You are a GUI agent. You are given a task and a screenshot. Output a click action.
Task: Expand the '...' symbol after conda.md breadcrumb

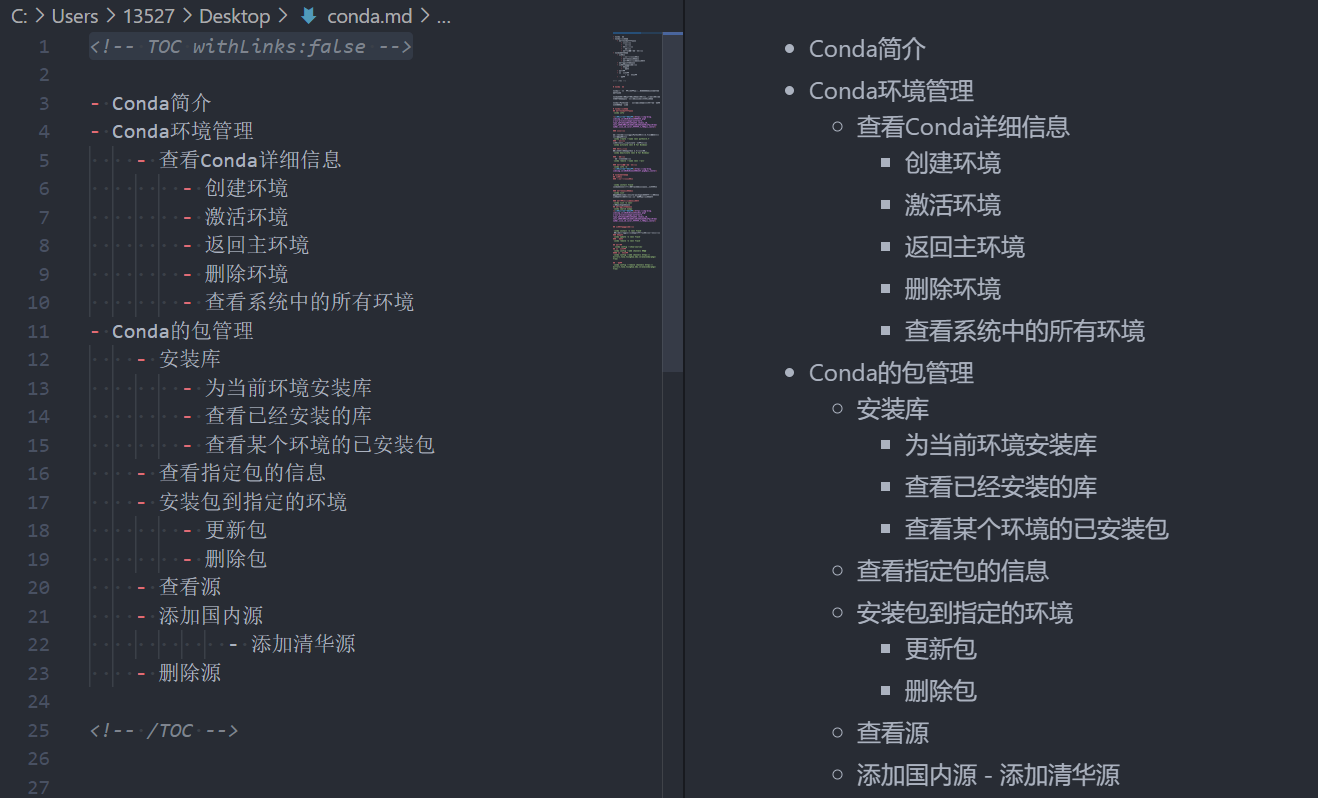click(x=443, y=15)
